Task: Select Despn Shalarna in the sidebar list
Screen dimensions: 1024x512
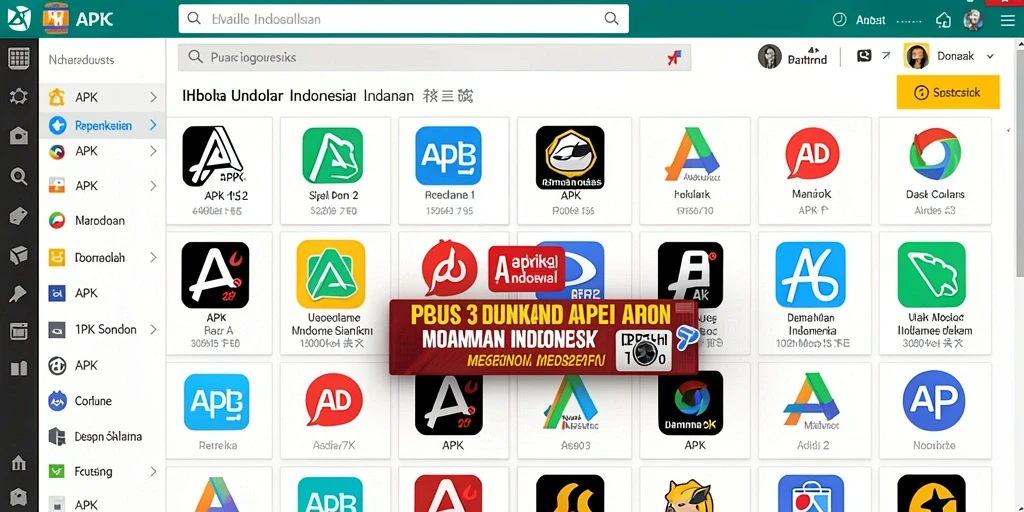Action: point(108,436)
